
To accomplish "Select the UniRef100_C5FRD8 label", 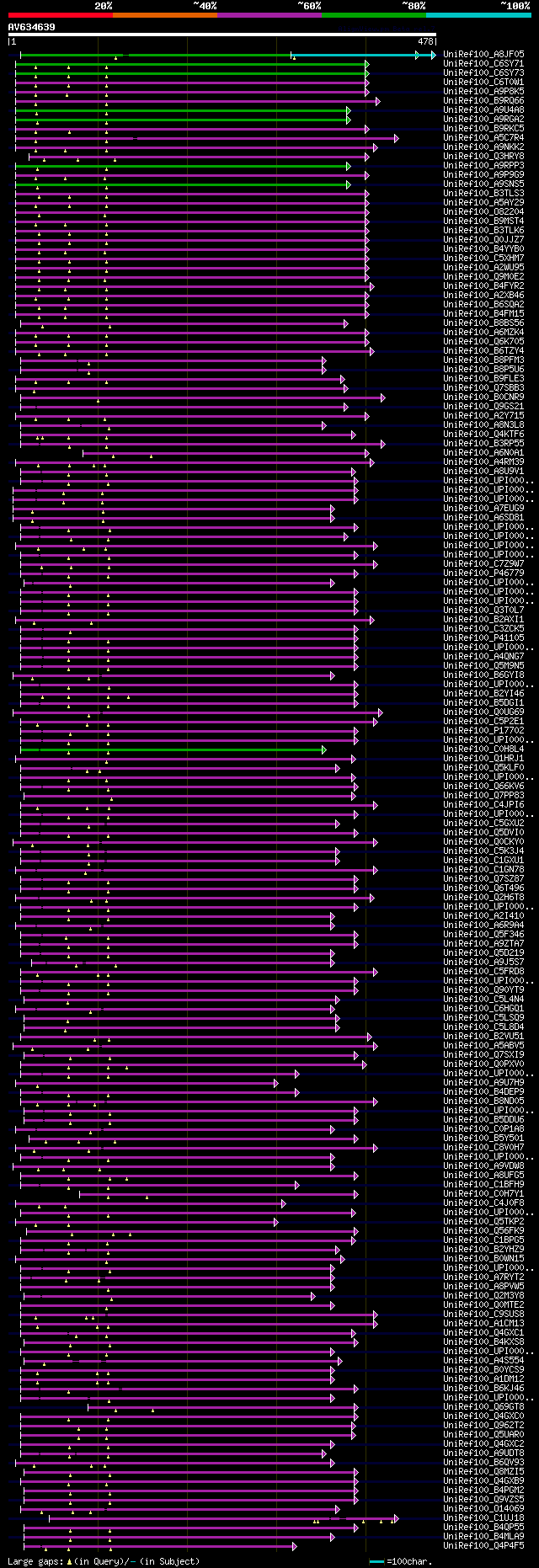I will 483,971.
